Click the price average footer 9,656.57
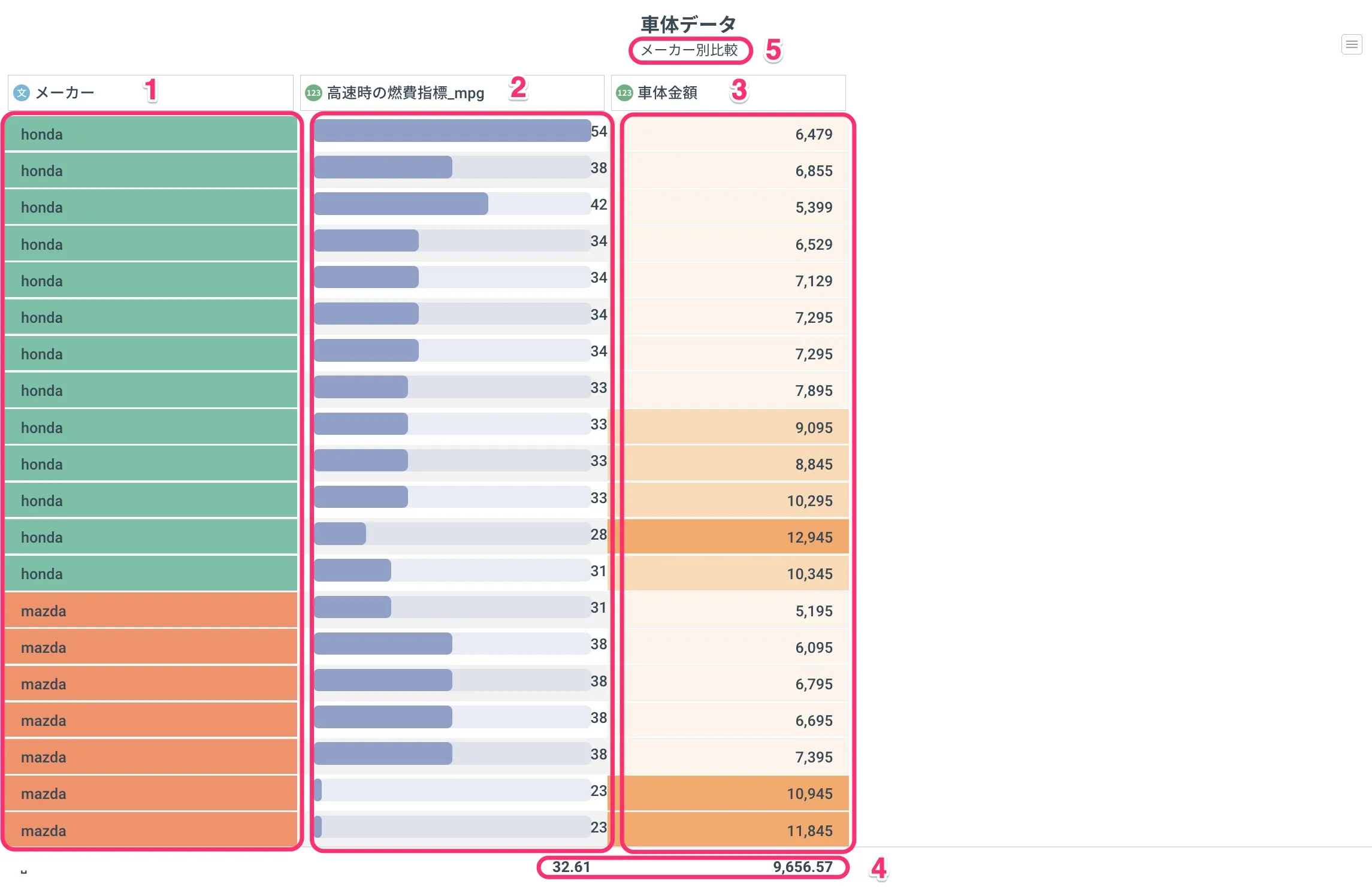Viewport: 1372px width, 893px height. click(x=802, y=867)
